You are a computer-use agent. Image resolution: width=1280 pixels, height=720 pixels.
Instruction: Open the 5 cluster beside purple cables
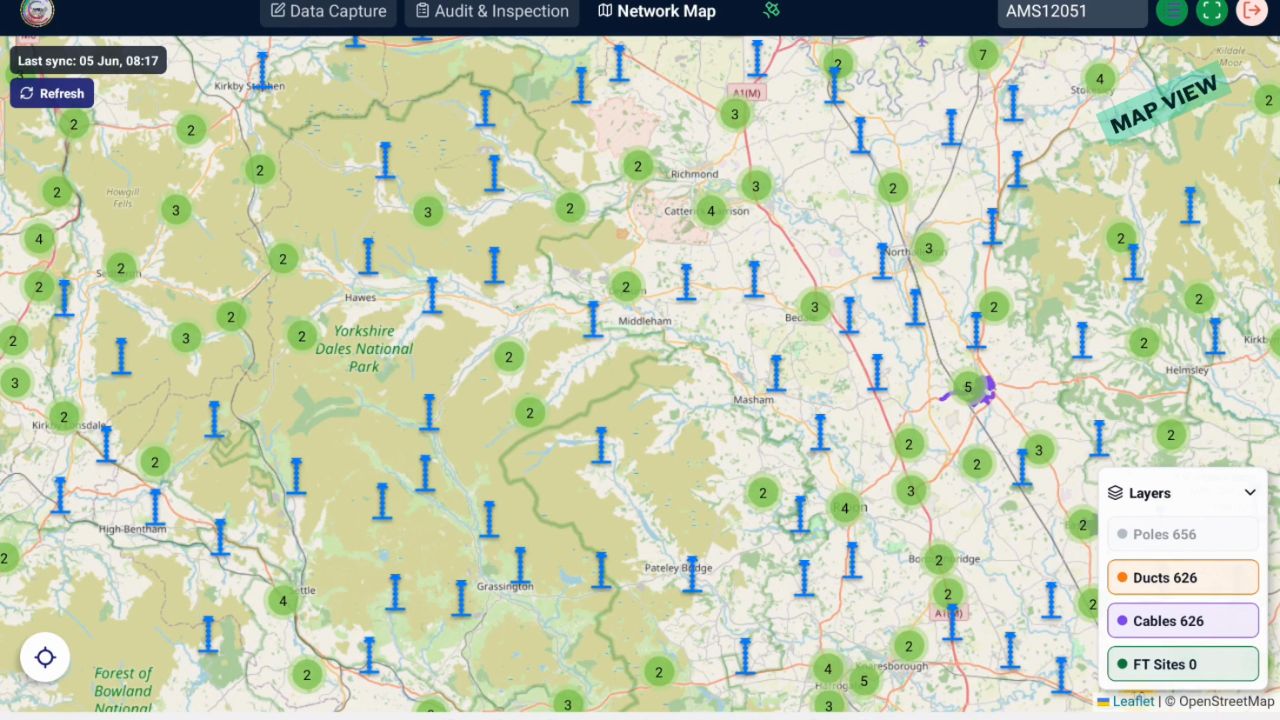point(967,387)
